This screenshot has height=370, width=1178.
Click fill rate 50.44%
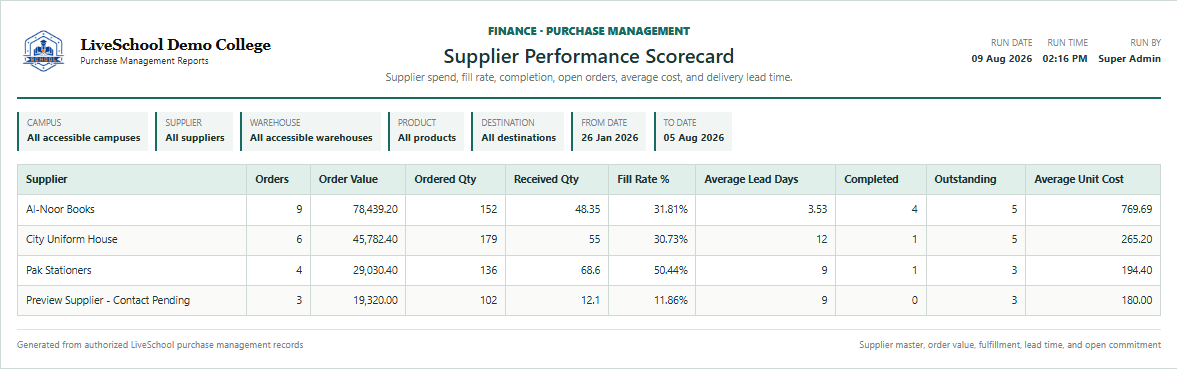670,270
